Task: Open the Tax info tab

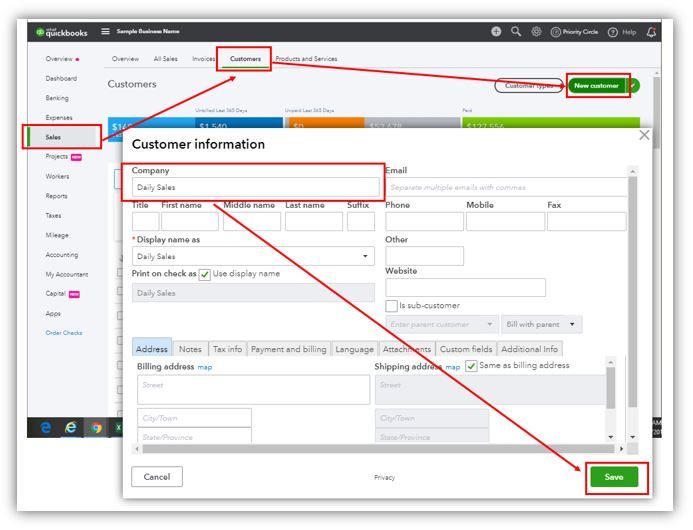Action: click(227, 349)
